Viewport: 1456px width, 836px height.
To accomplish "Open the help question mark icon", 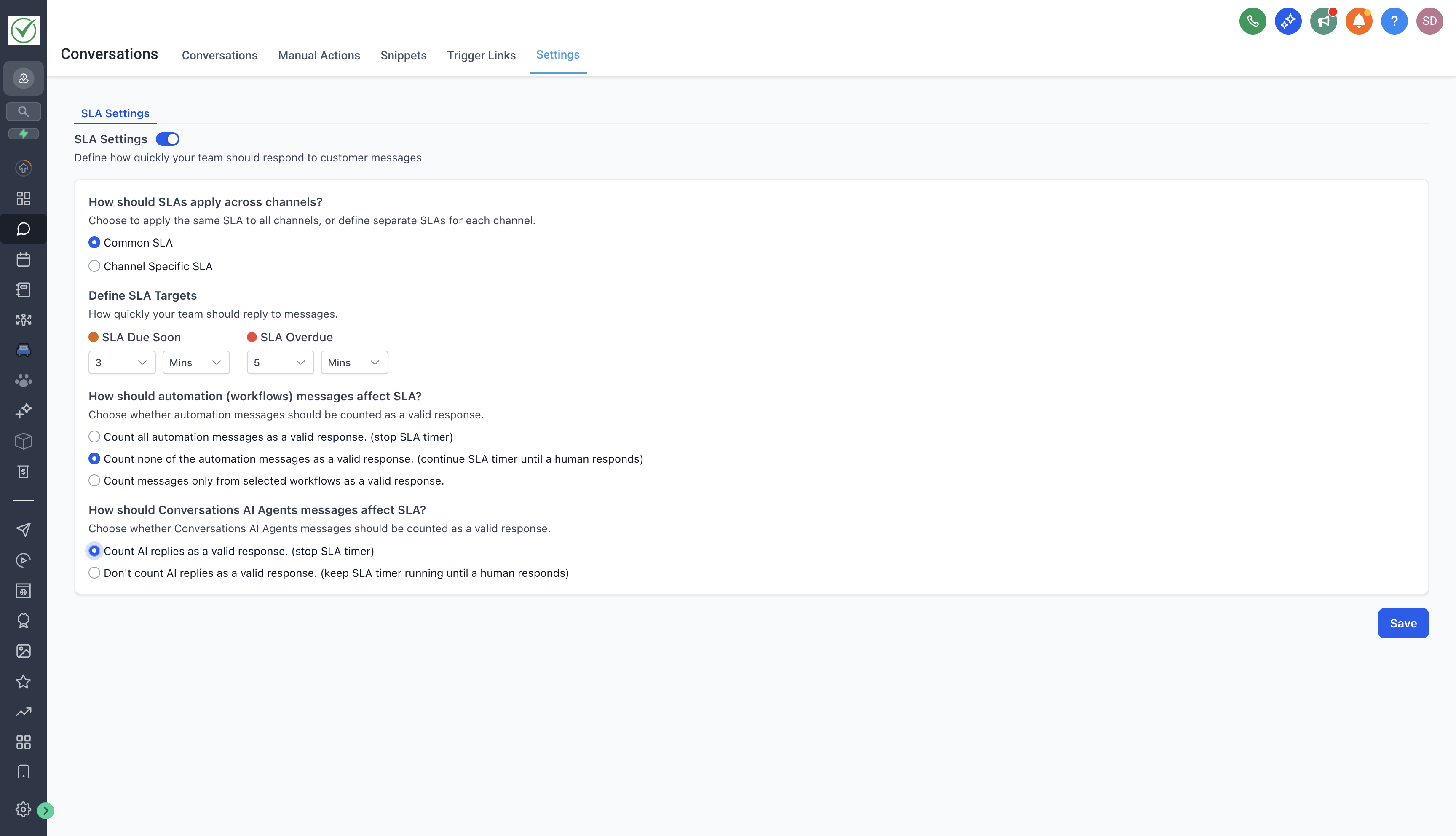I will pos(1394,21).
